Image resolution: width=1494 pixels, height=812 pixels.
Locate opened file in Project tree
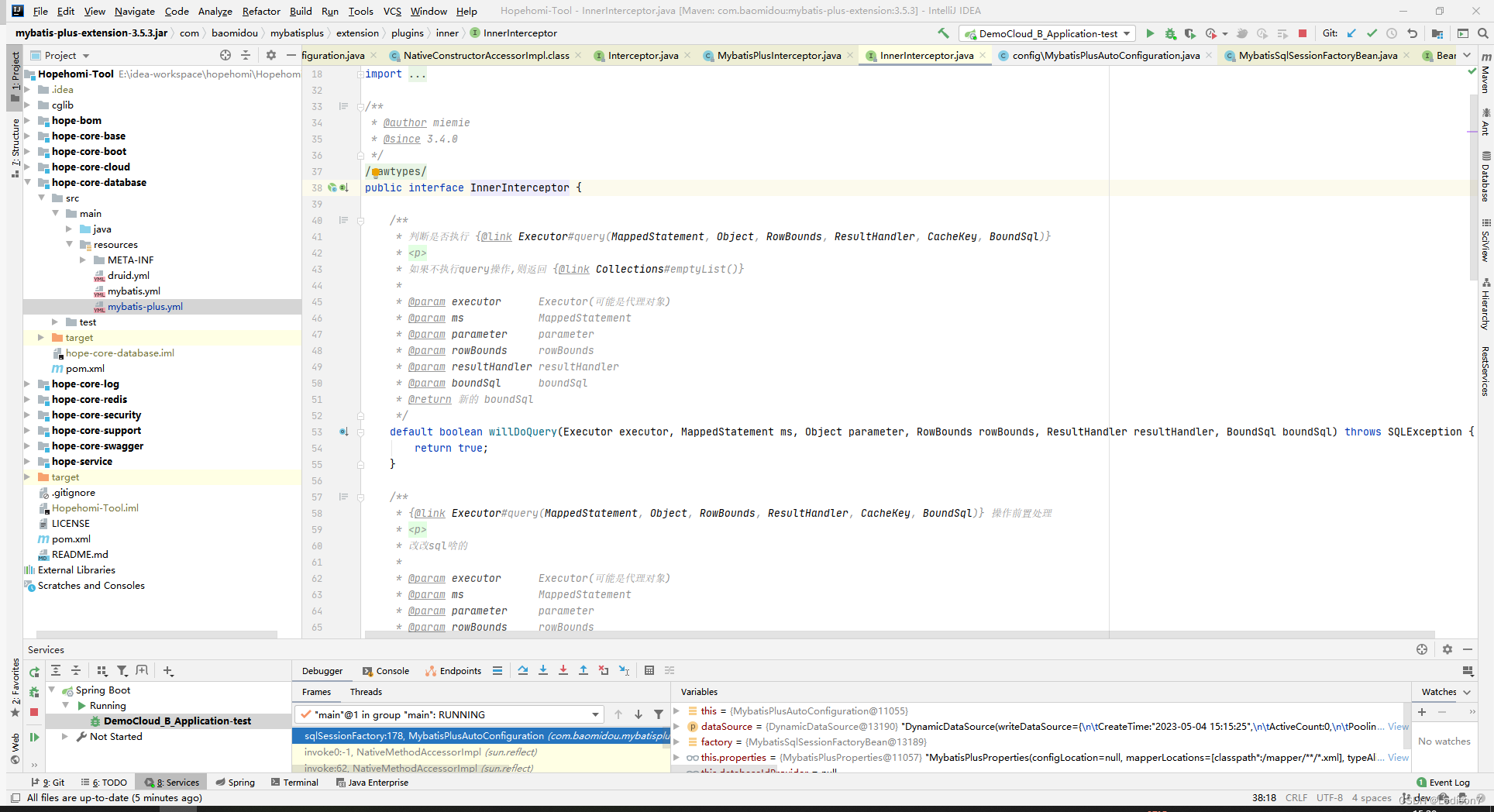pos(225,55)
